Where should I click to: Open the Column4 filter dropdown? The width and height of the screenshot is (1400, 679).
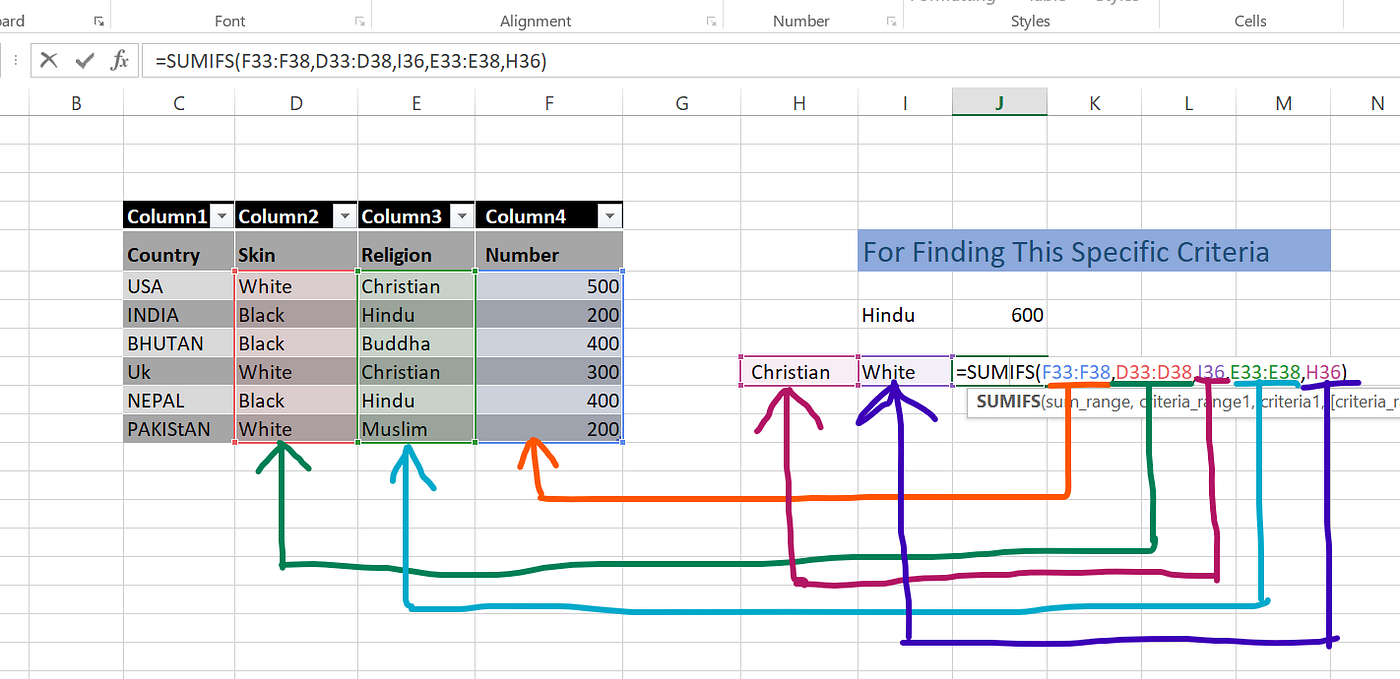pyautogui.click(x=610, y=215)
